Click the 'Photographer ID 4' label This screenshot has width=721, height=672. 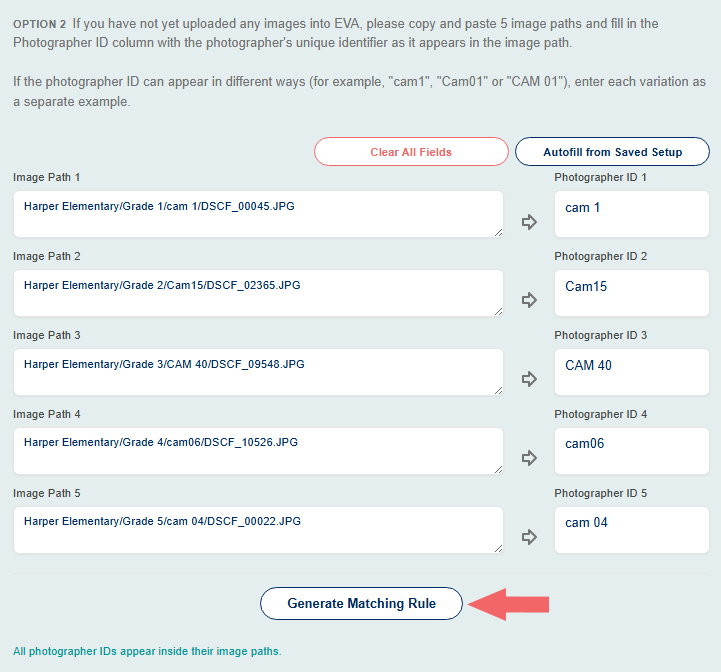(x=600, y=414)
